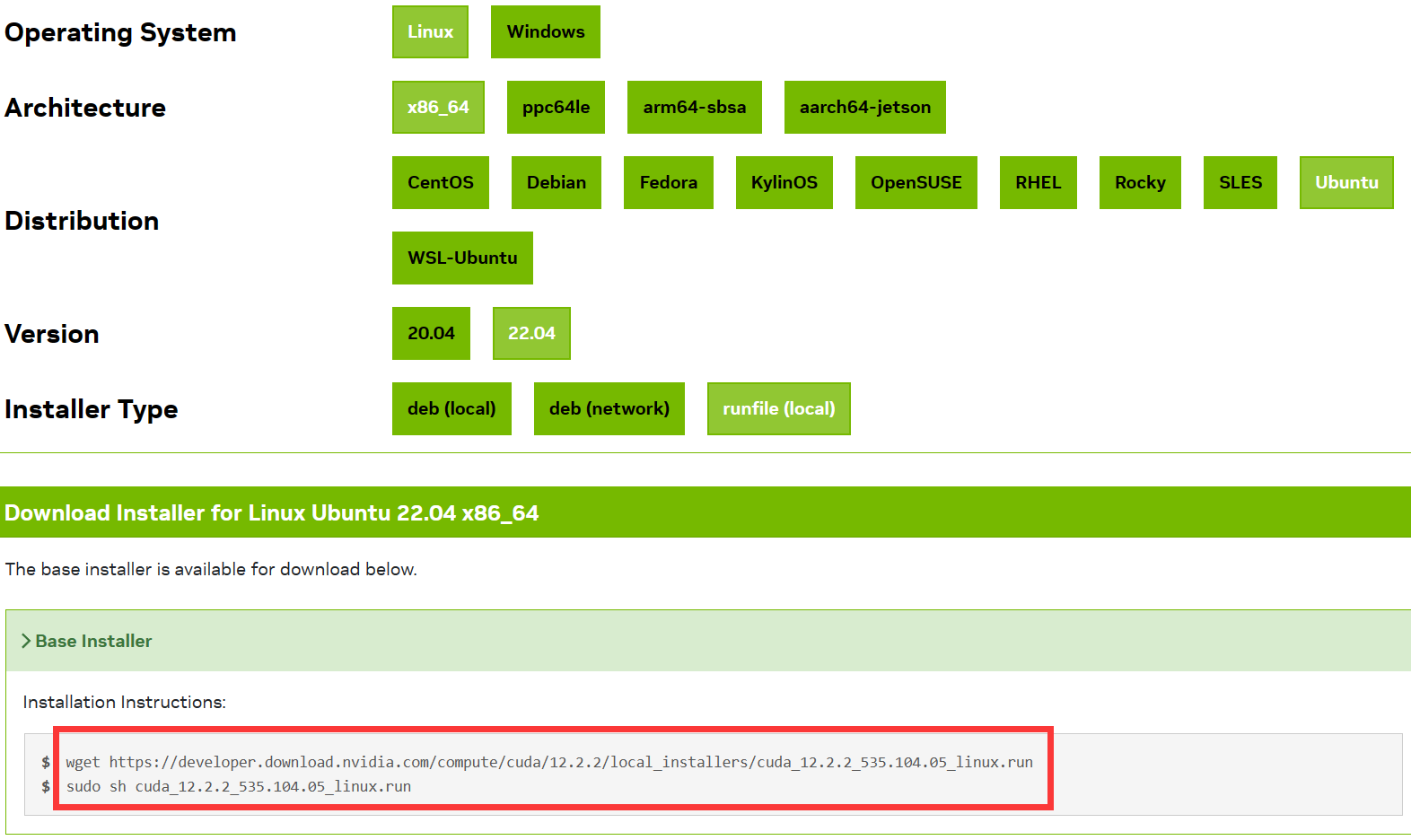Click the wget download command line
Viewport: 1411px width, 840px height.
tap(549, 762)
